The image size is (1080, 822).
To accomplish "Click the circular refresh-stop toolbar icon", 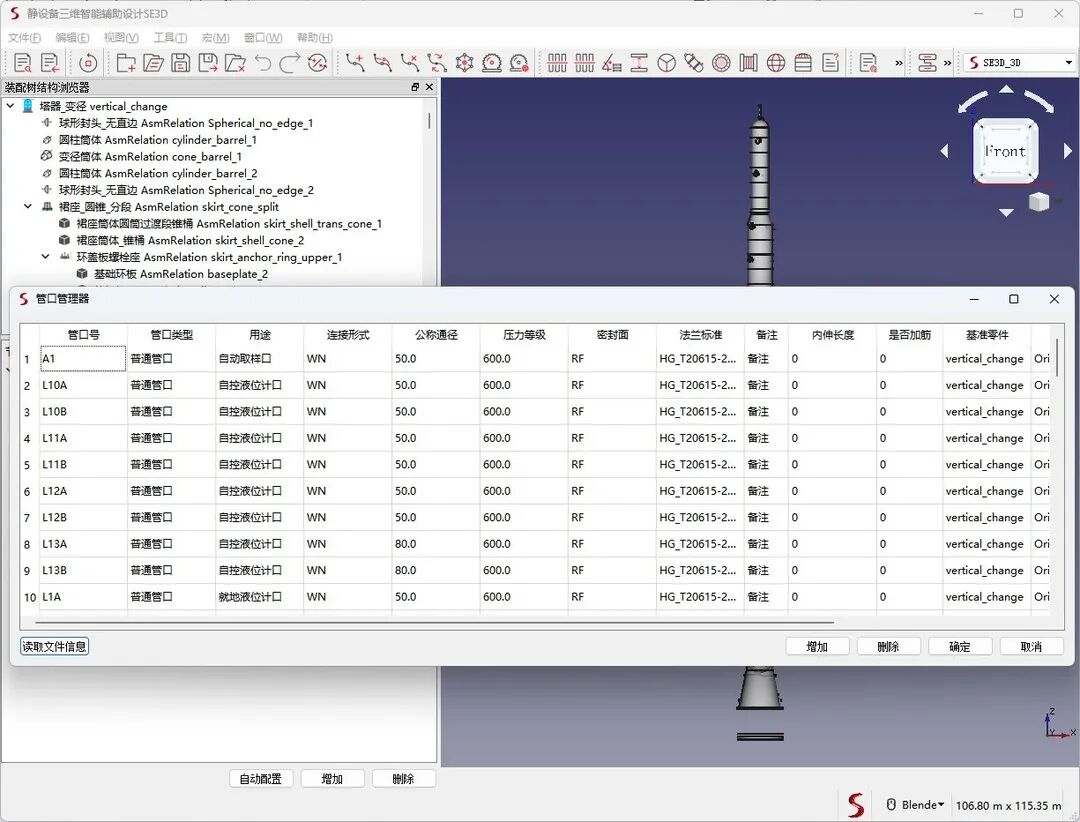I will point(87,63).
